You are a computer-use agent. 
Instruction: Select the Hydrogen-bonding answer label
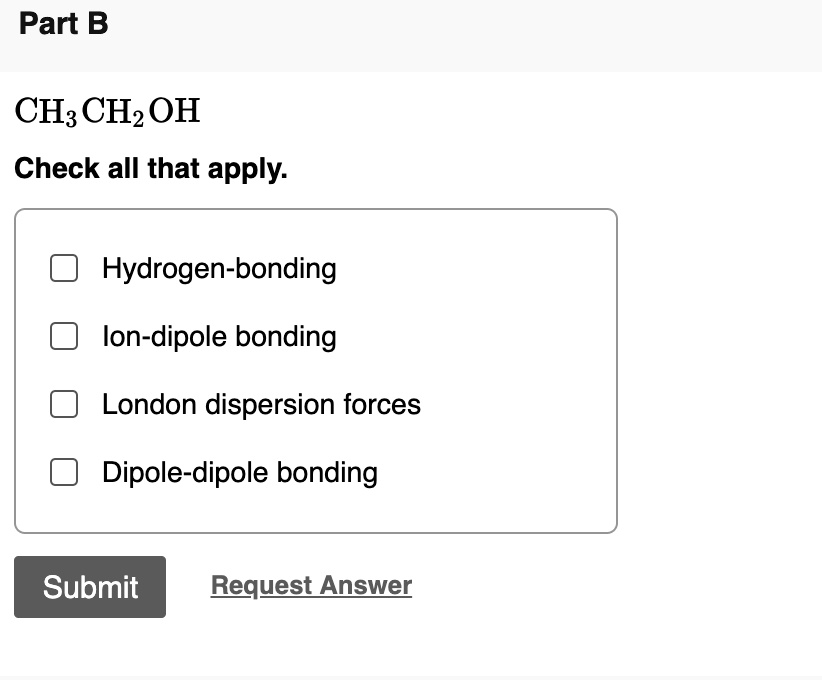(x=218, y=268)
